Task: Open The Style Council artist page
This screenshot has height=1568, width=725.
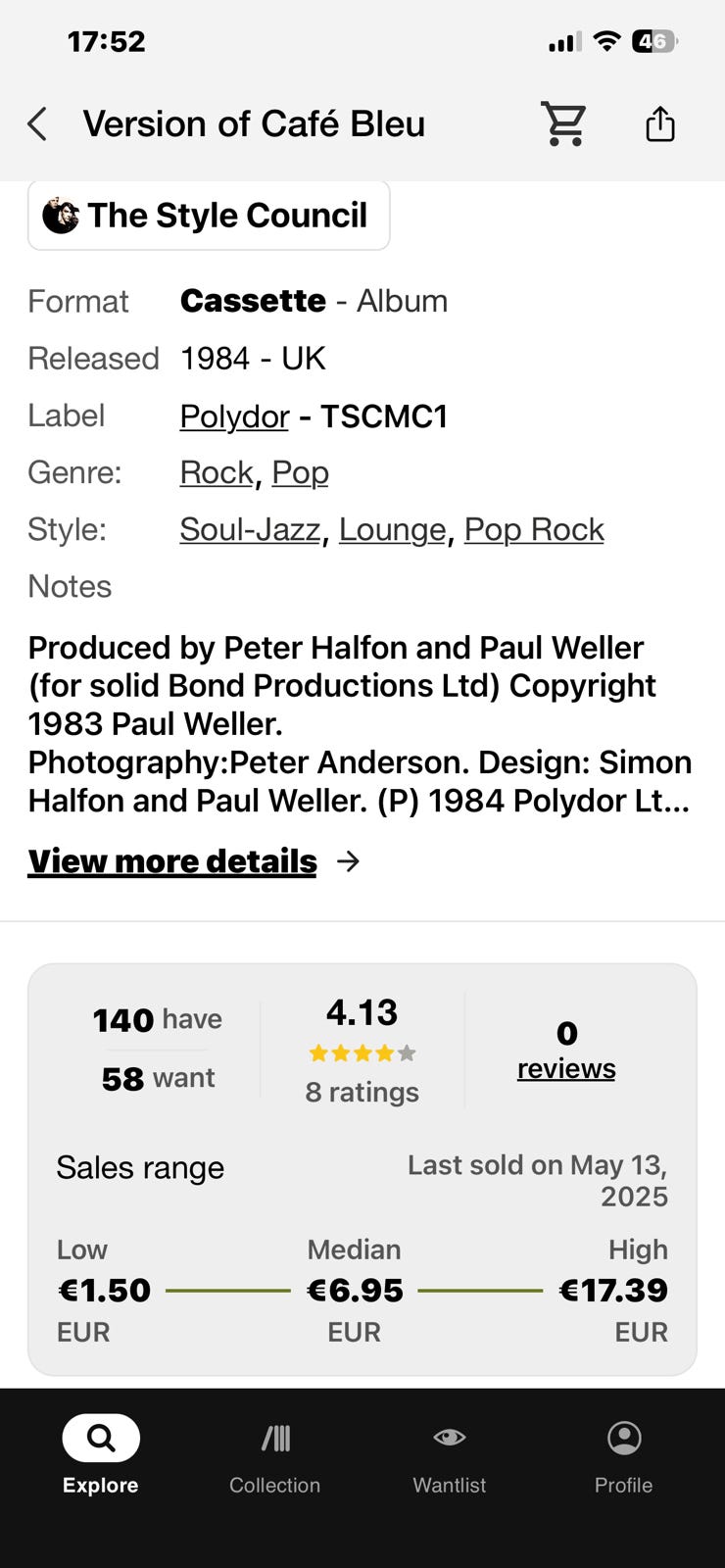Action: [x=227, y=216]
